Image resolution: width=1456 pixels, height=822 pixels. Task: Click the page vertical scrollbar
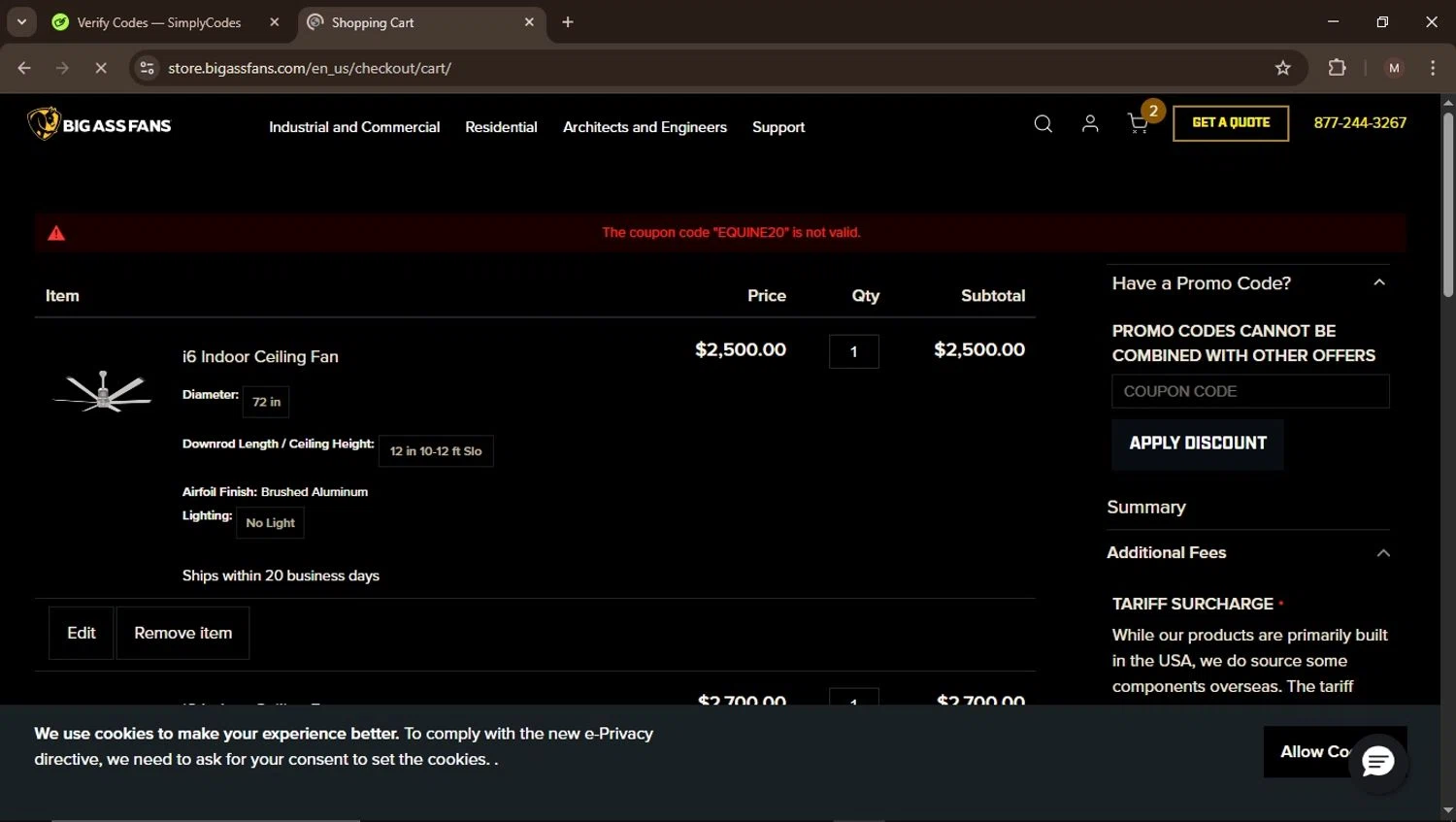point(1447,205)
